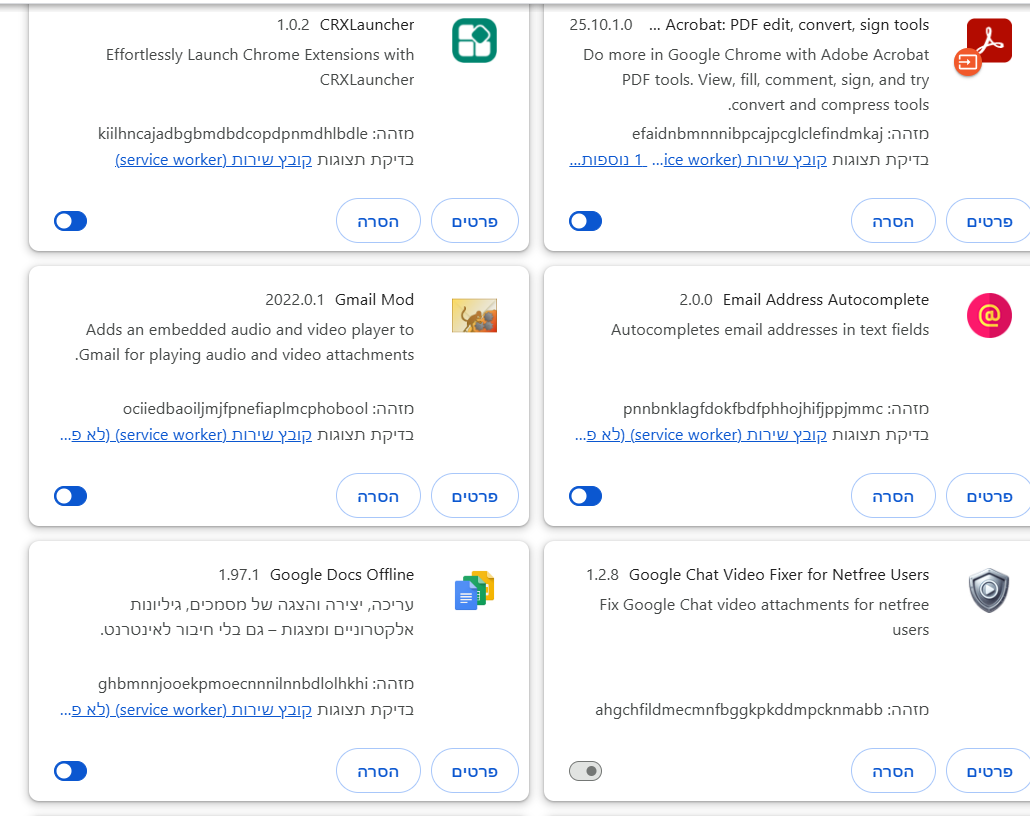
Task: Click the Adobe Acrobat extension icon
Action: [x=988, y=41]
